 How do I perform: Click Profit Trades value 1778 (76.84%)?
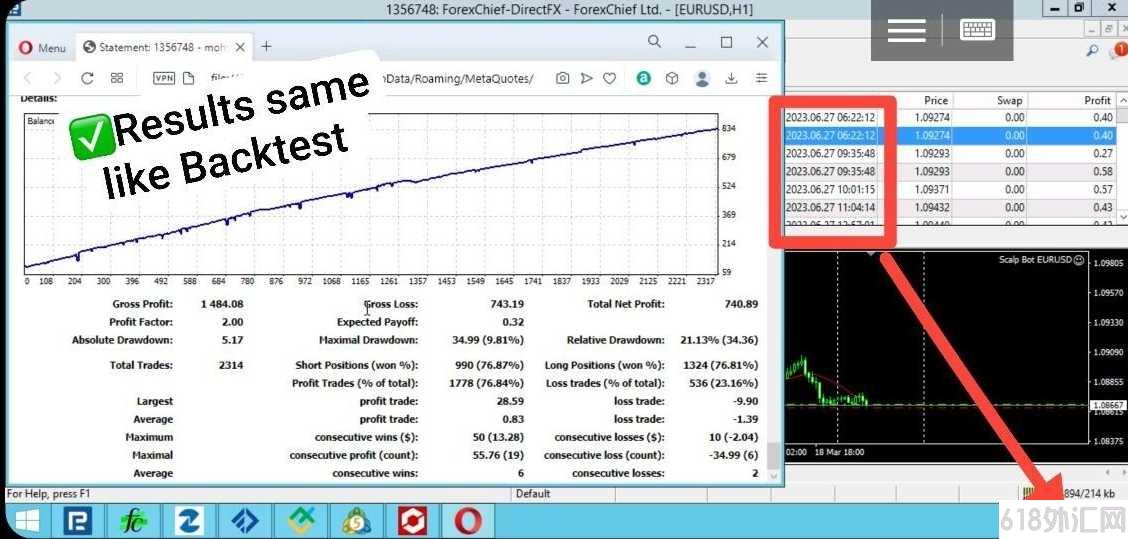tap(486, 384)
